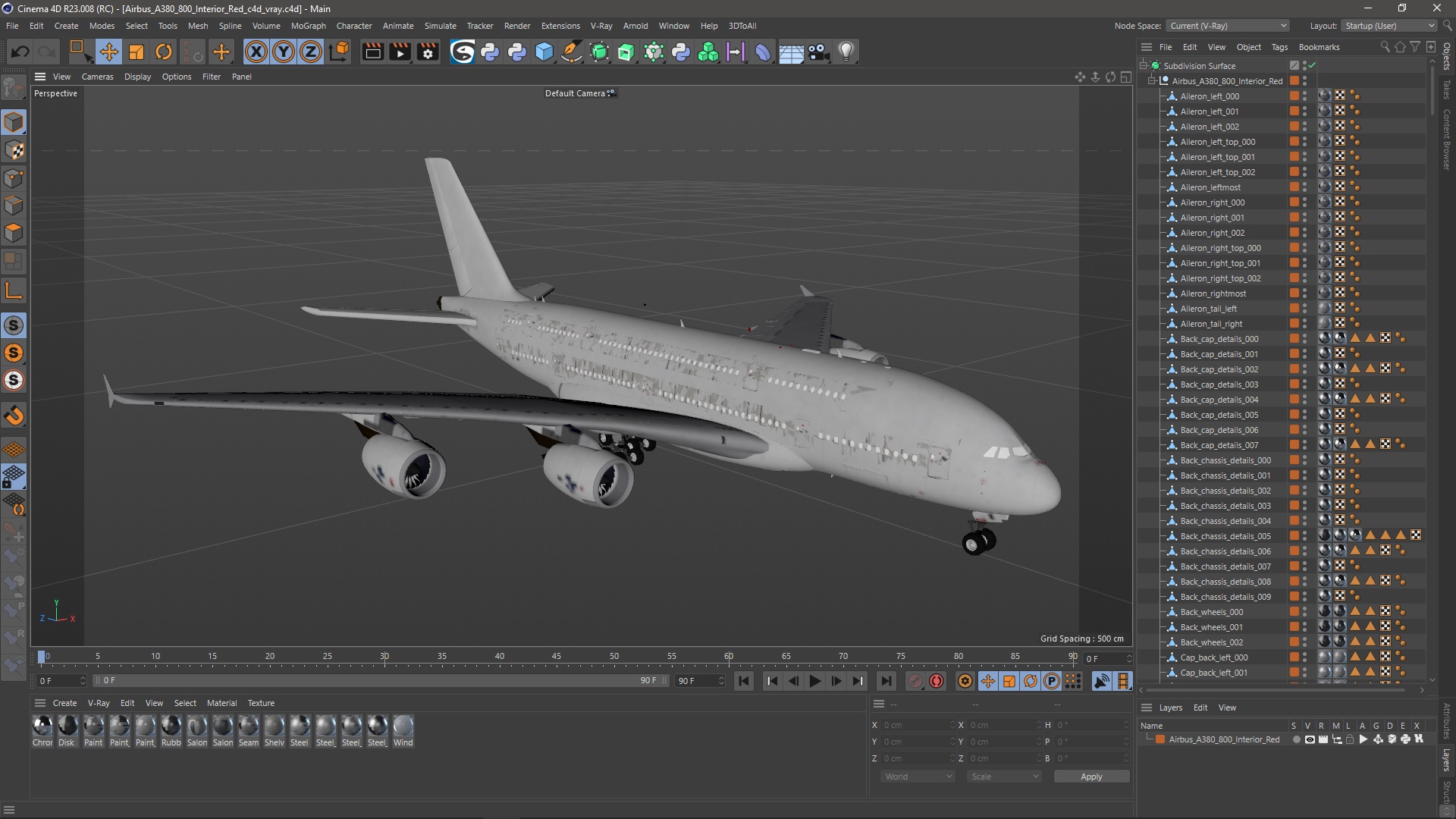
Task: Click the Apply button
Action: [1091, 777]
